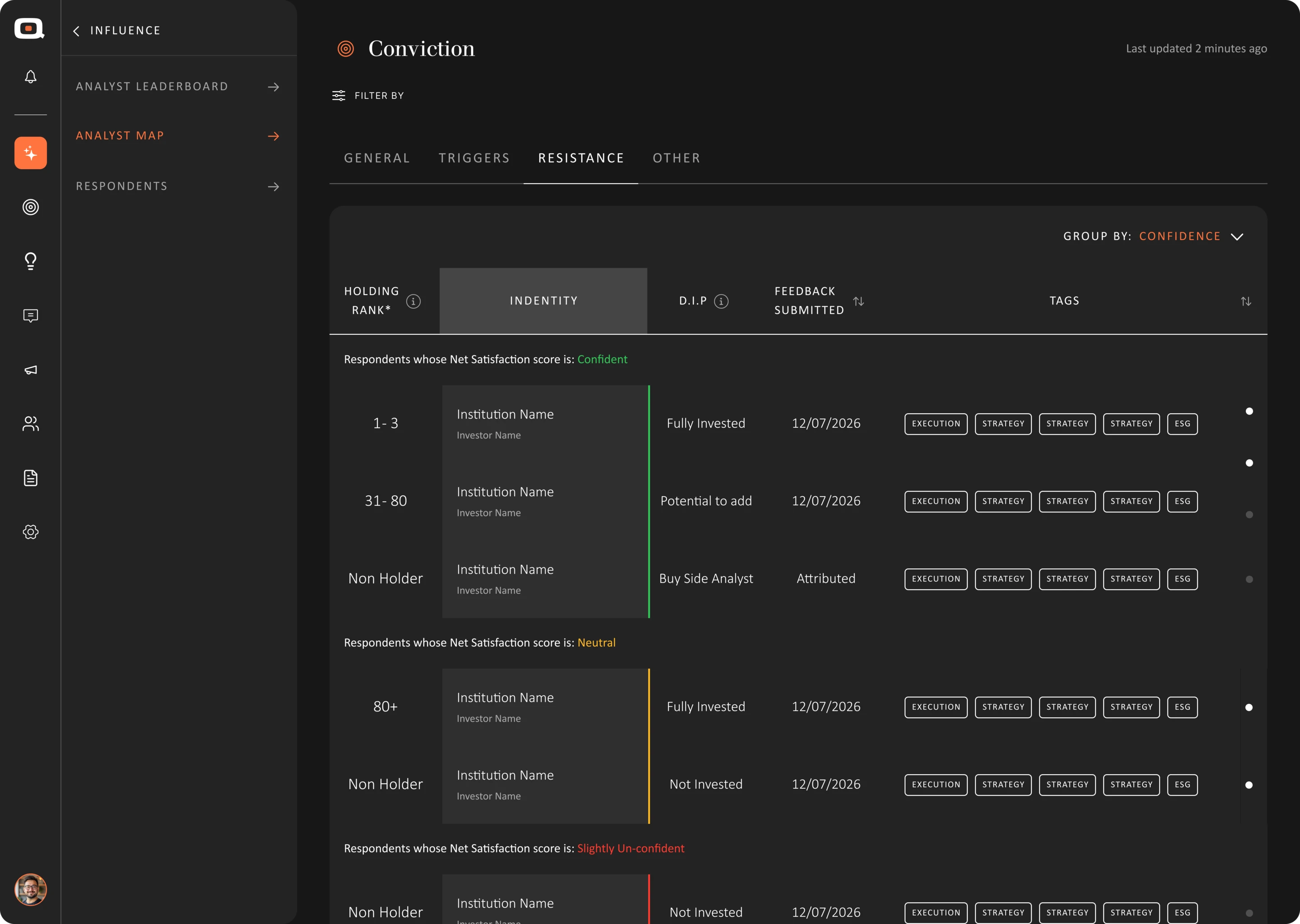Click the dot beside Buy Side Analyst row
1300x924 pixels.
pyautogui.click(x=1249, y=580)
